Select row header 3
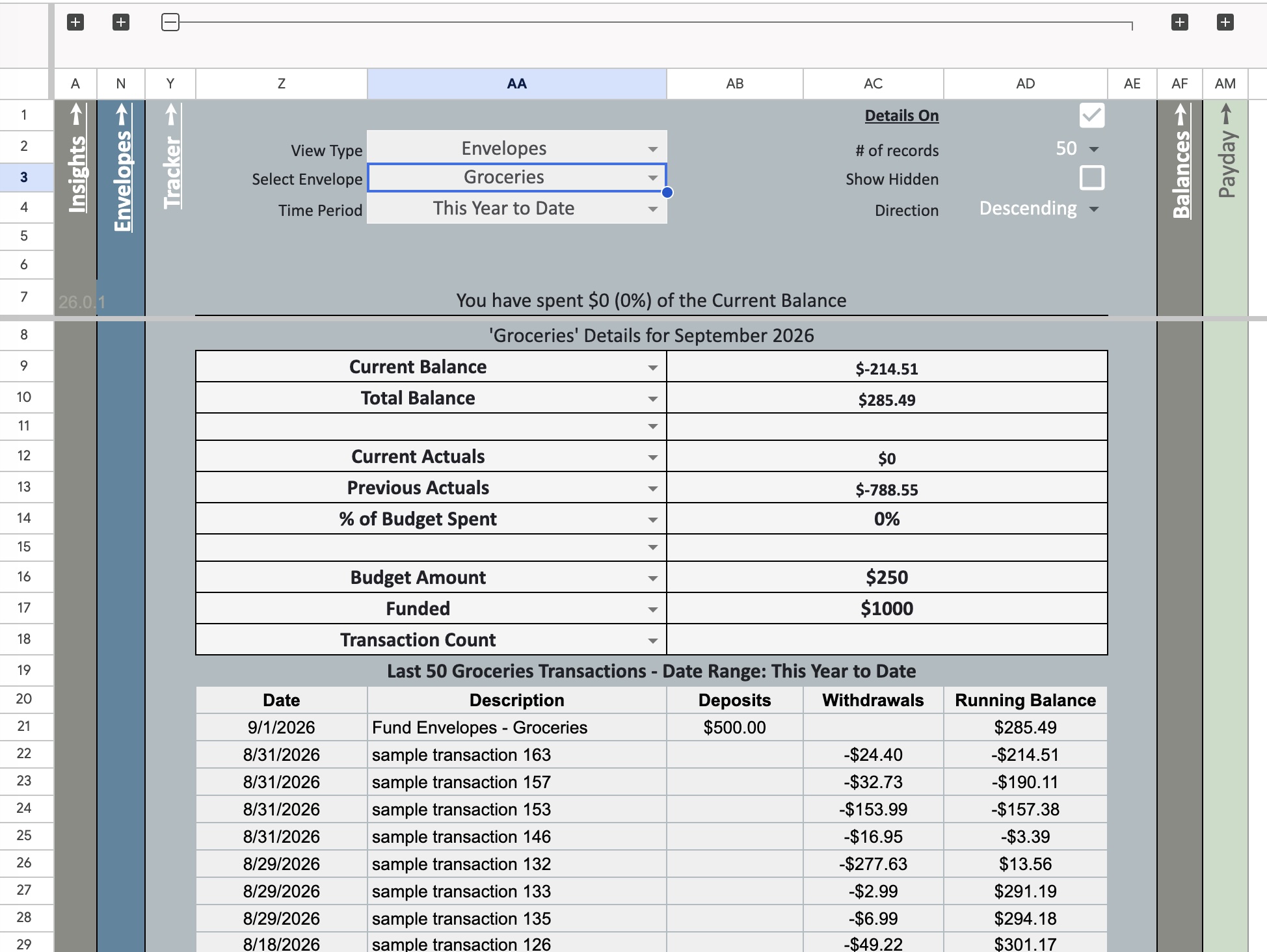 [x=24, y=178]
